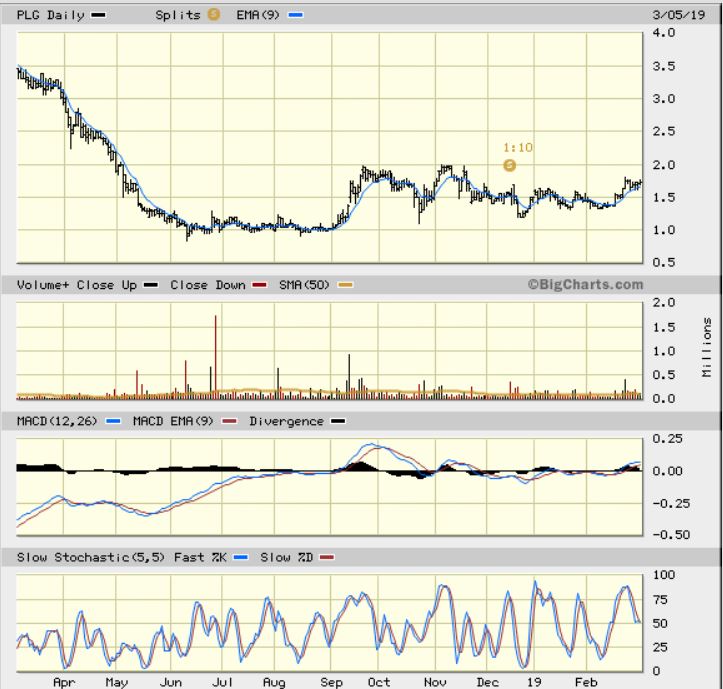Click the 'Apr' month axis label
The width and height of the screenshot is (723, 689).
64,682
